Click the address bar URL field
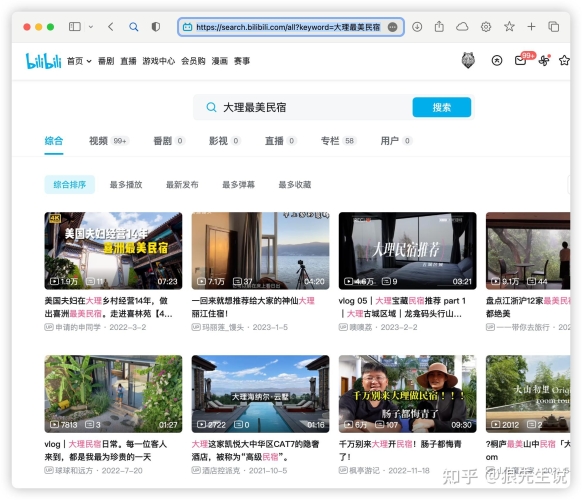 coord(291,27)
